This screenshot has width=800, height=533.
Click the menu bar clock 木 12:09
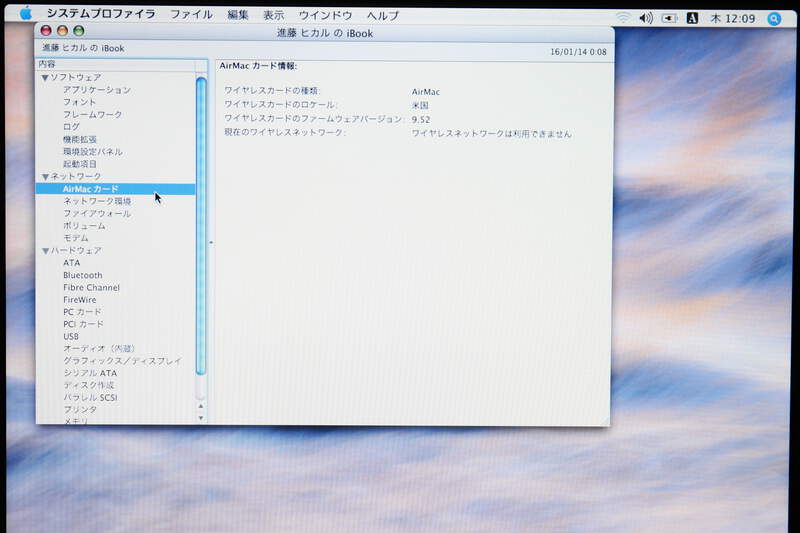tap(733, 19)
